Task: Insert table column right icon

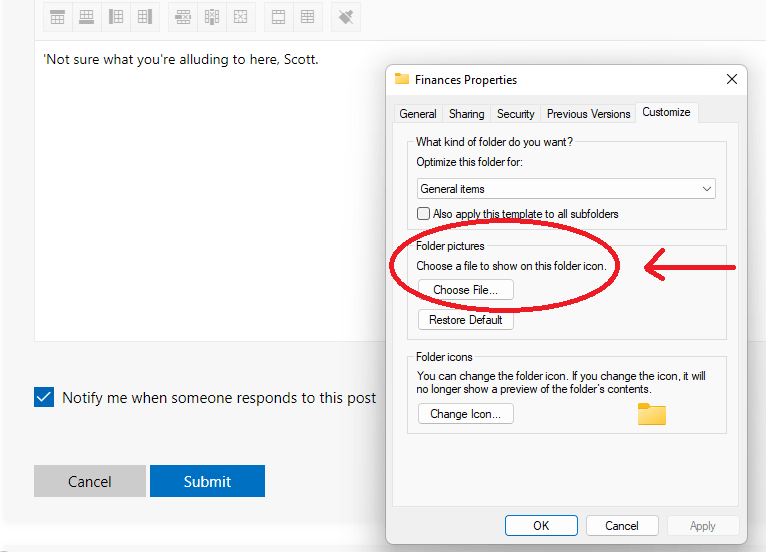Action: pyautogui.click(x=145, y=17)
